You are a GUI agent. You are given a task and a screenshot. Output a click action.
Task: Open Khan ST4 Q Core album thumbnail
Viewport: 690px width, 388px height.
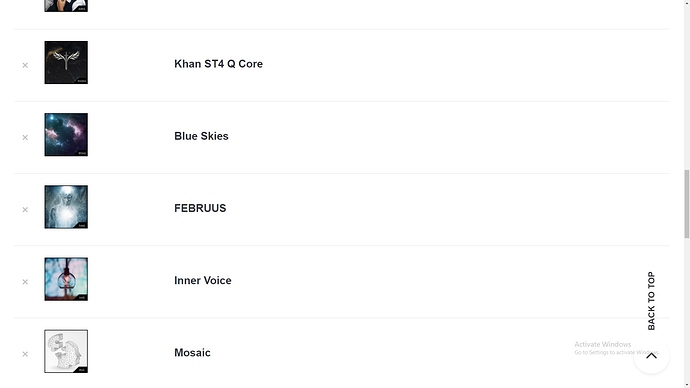(x=66, y=62)
